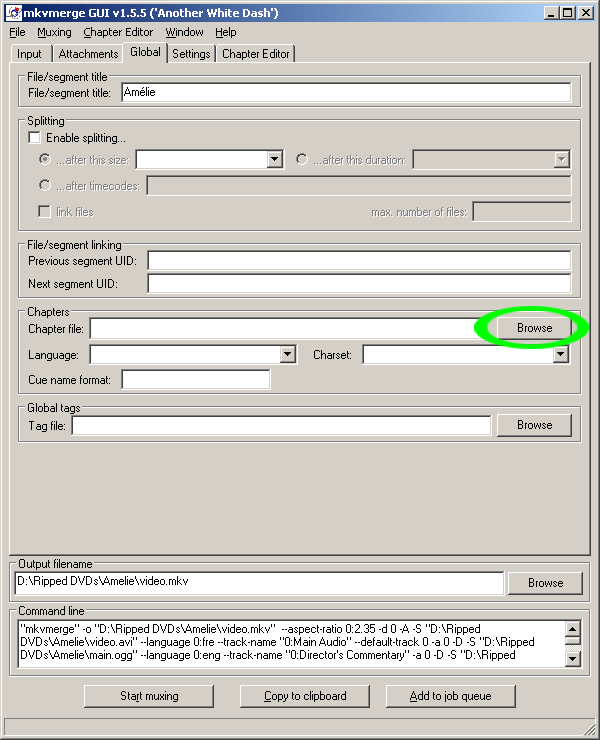Click inside the Command line text box
This screenshot has height=740, width=600.
[x=291, y=644]
